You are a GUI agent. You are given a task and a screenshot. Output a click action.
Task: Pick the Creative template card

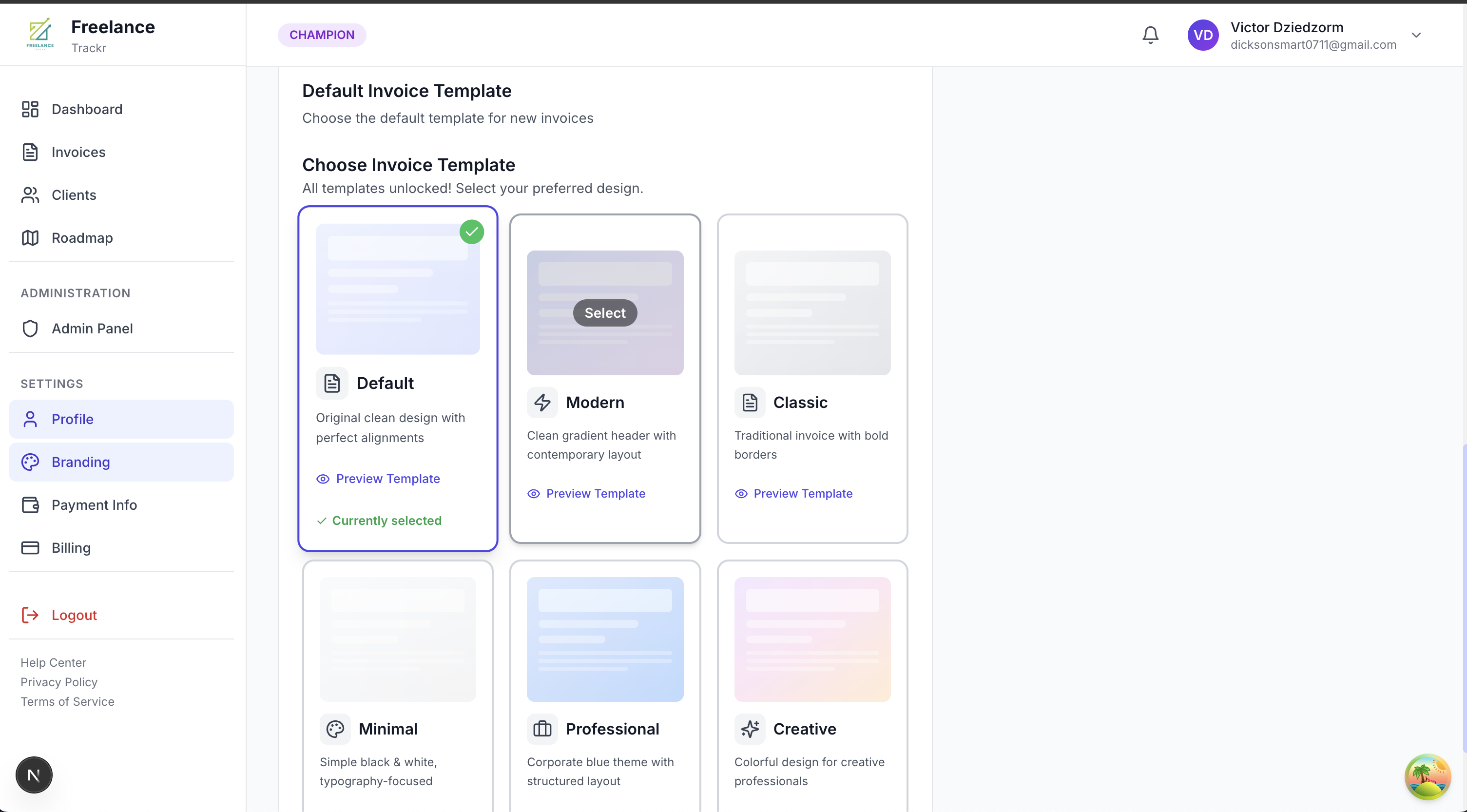pos(812,683)
